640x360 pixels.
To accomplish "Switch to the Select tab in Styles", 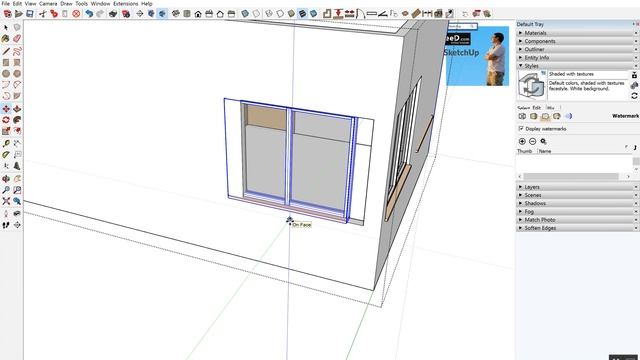I will pos(524,108).
